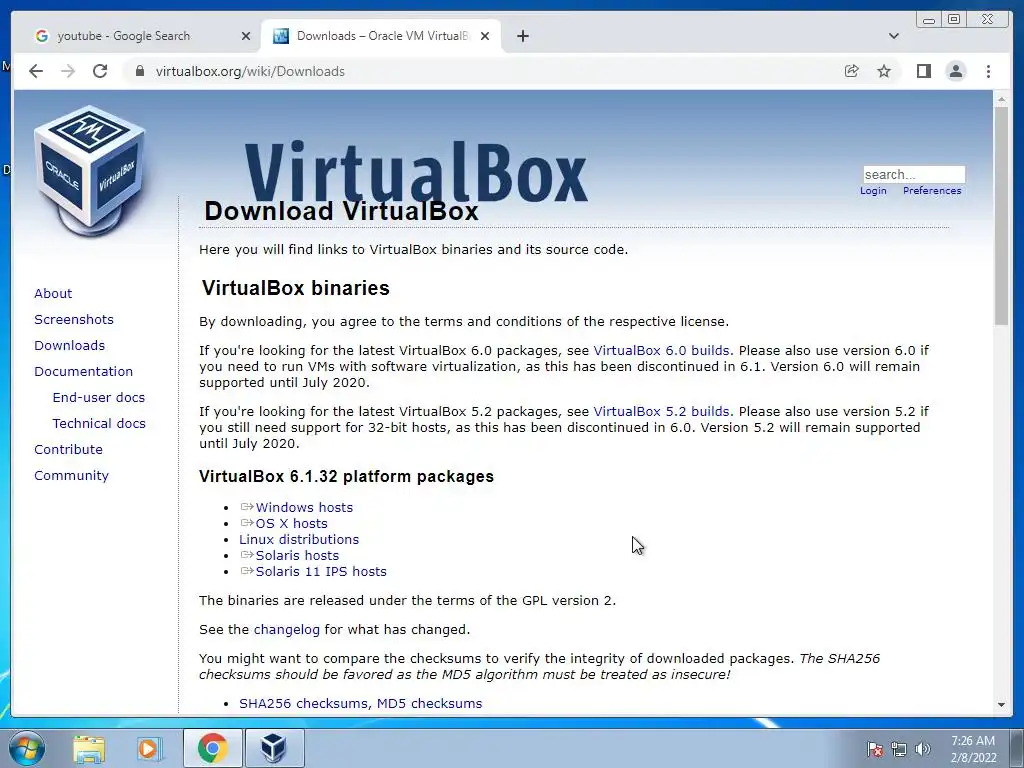Screen dimensions: 1024x768
Task: Click the scrollbar up arrow
Action: pyautogui.click(x=1001, y=99)
